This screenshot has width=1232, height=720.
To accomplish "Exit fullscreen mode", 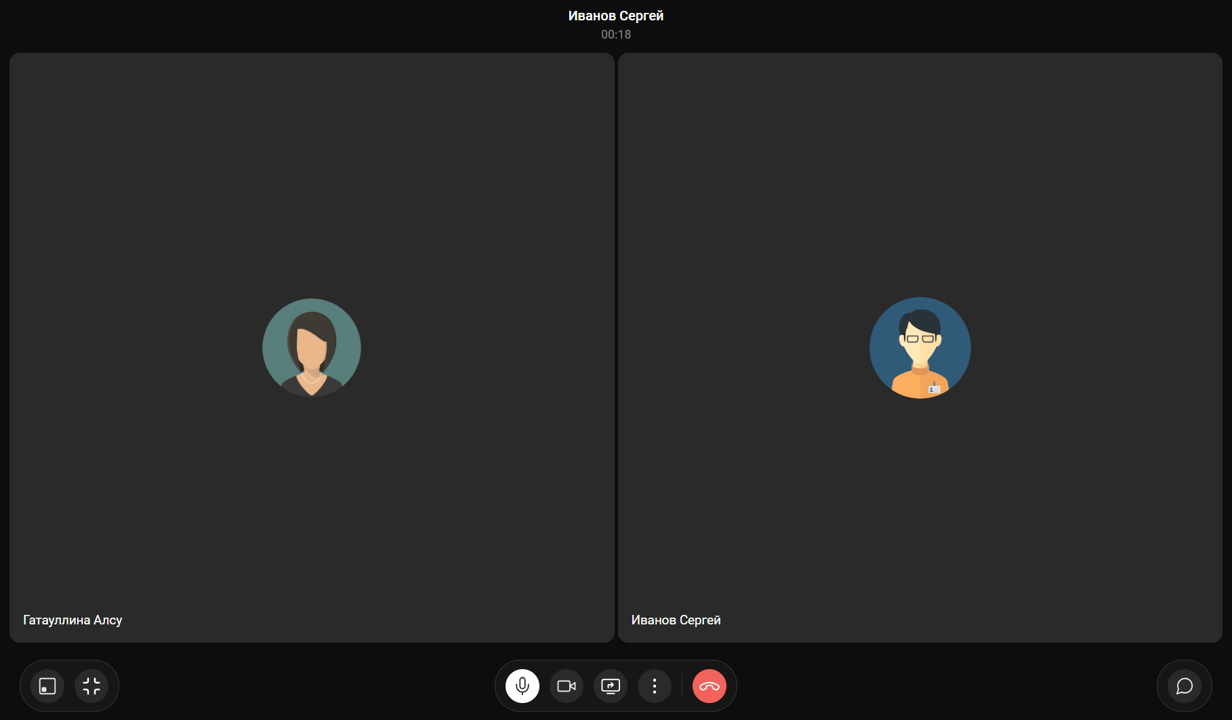I will pyautogui.click(x=92, y=686).
